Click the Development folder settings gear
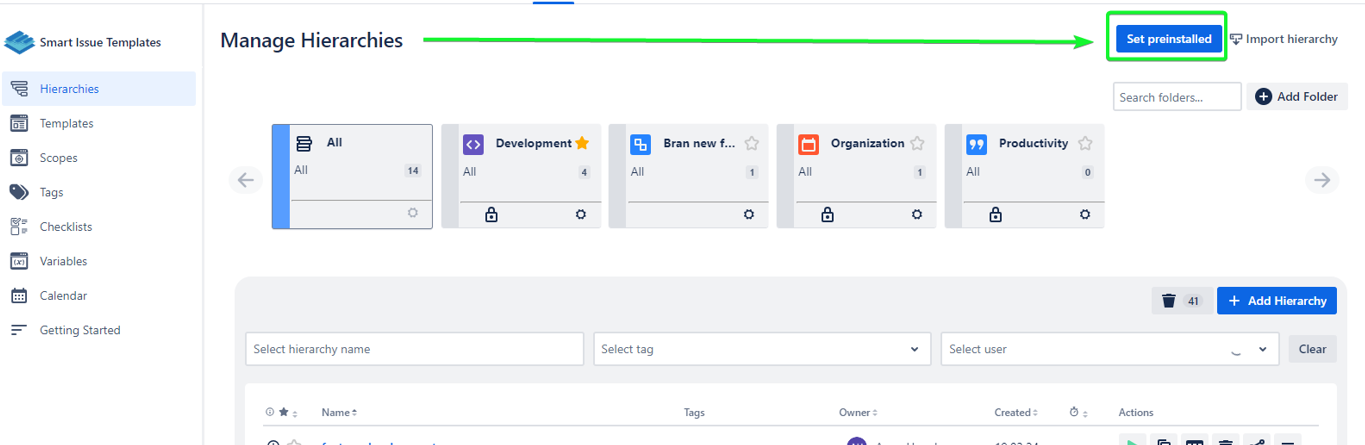The height and width of the screenshot is (445, 1365). pyautogui.click(x=581, y=214)
